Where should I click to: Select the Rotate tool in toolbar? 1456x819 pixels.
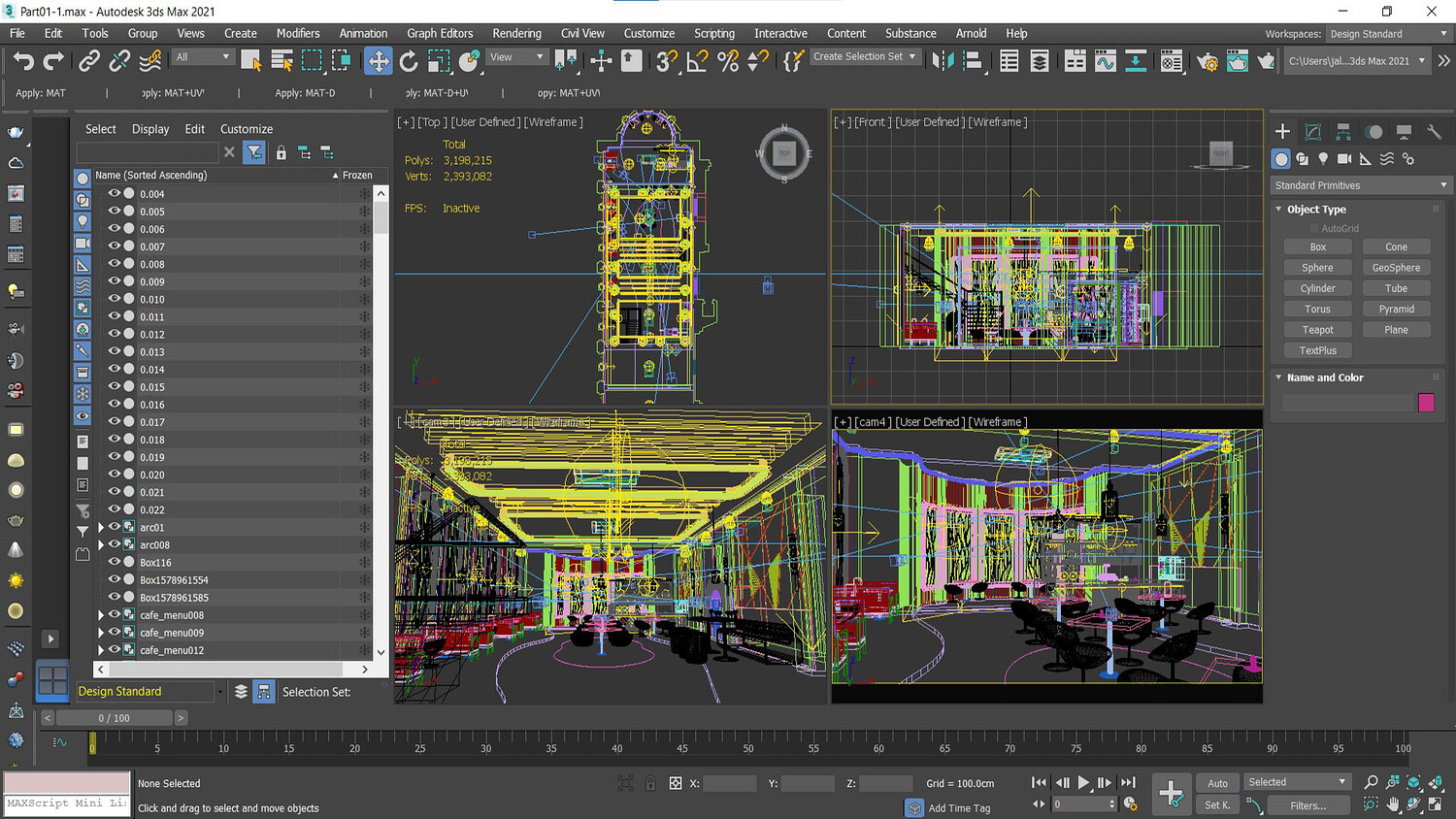[x=409, y=61]
